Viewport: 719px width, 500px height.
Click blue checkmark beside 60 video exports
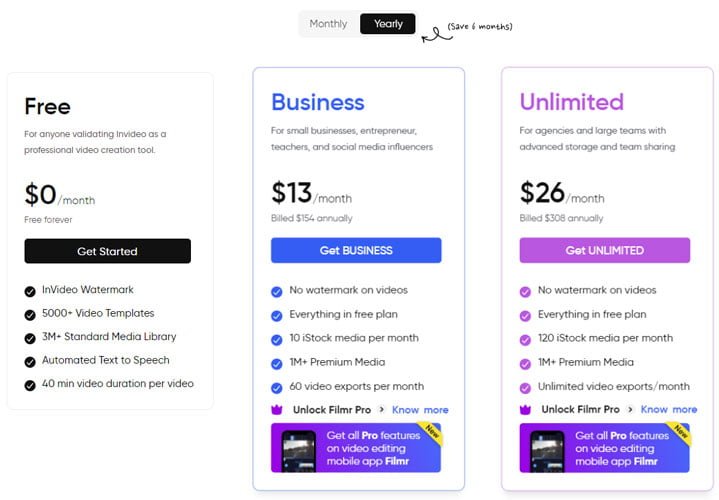tap(277, 389)
